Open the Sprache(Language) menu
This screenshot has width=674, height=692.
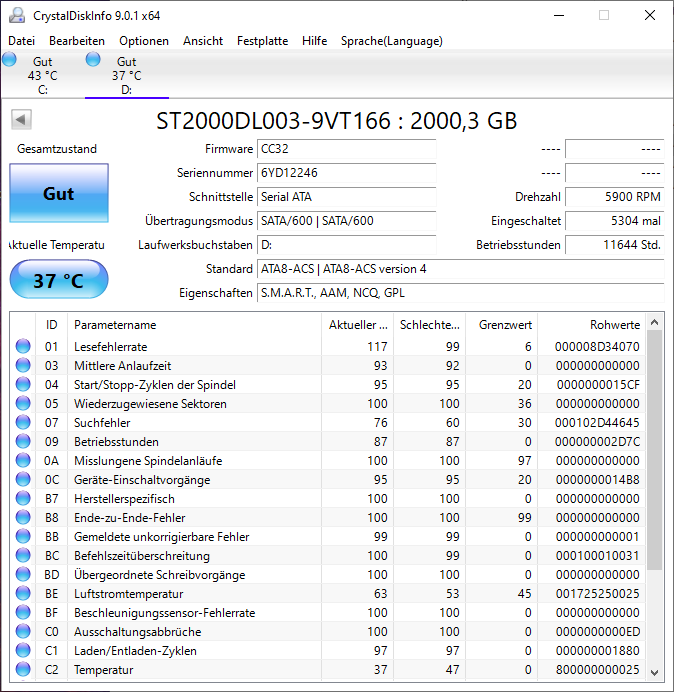coord(392,41)
